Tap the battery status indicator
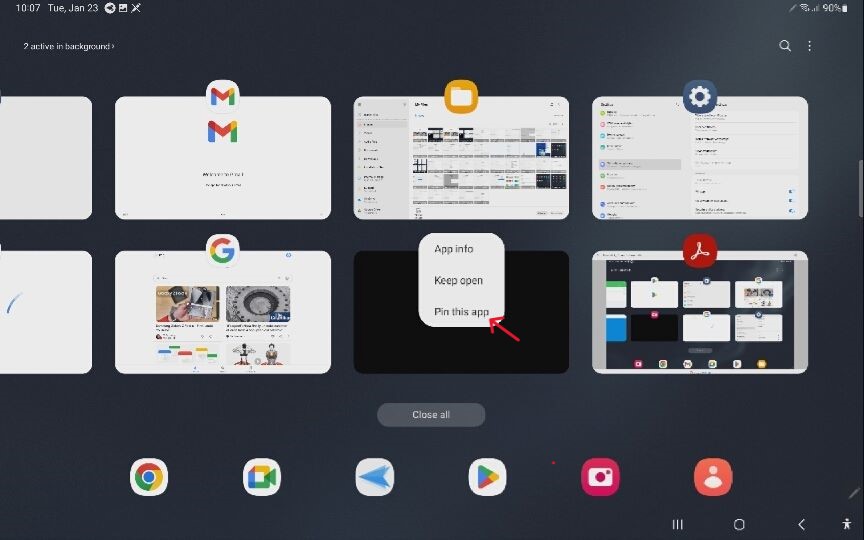The width and height of the screenshot is (864, 540). tap(835, 8)
